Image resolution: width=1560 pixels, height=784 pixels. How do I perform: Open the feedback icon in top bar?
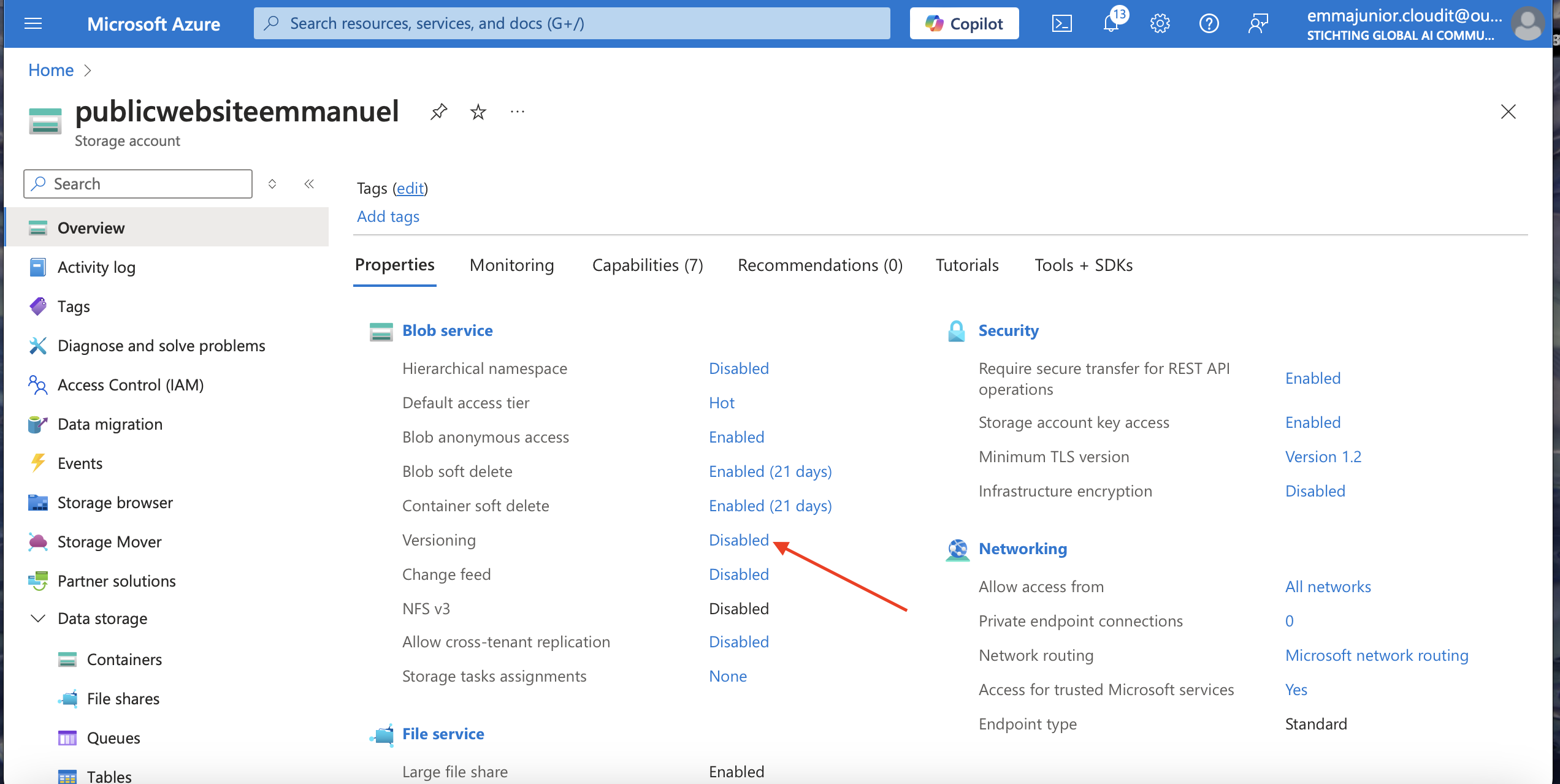point(1258,23)
